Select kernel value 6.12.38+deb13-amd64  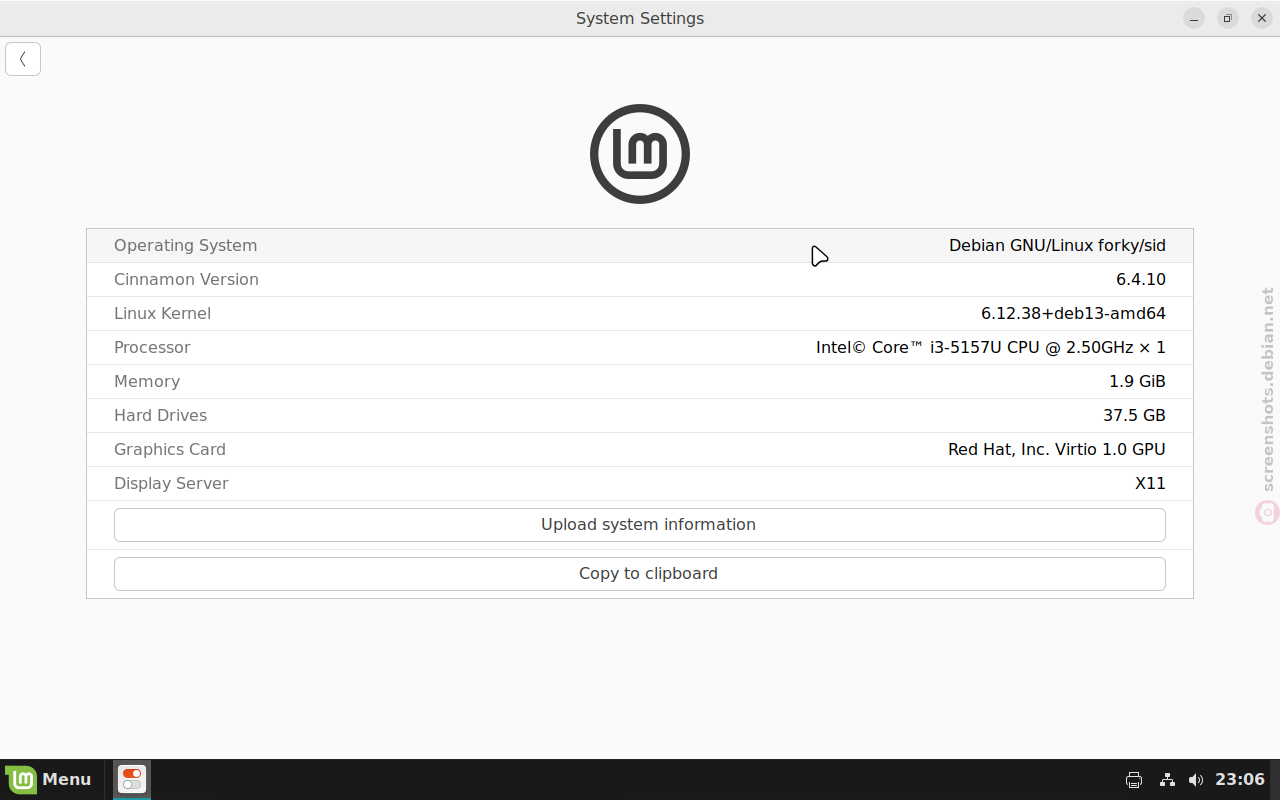point(1073,314)
